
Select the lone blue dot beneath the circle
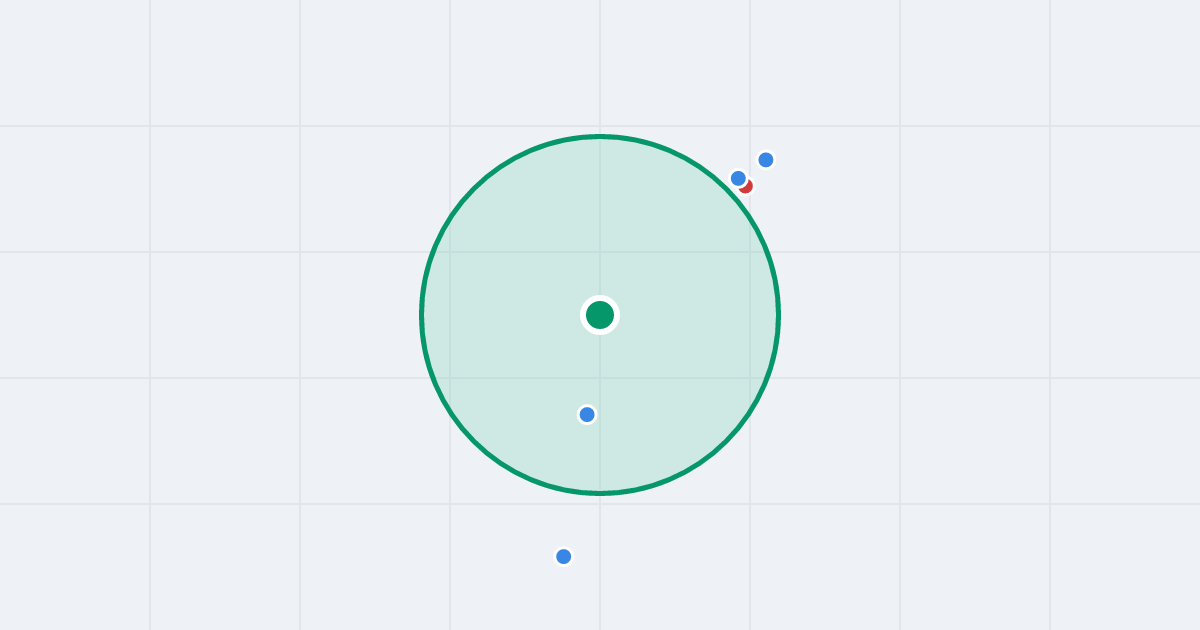[564, 556]
